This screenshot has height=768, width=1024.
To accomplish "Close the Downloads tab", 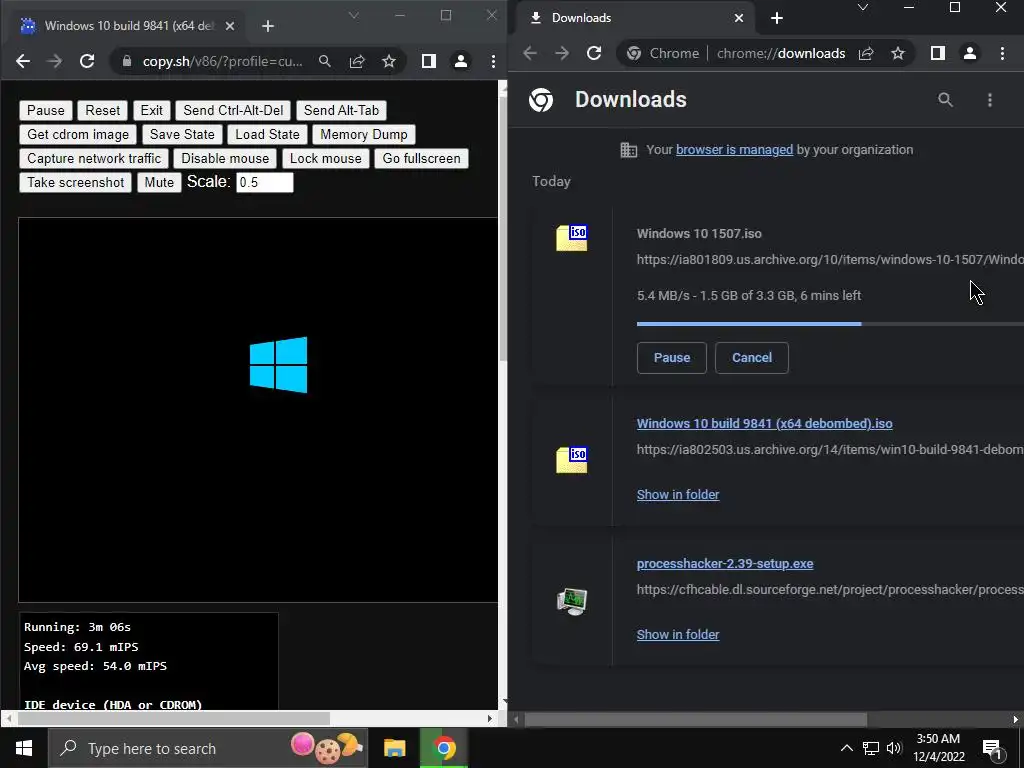I will (739, 18).
